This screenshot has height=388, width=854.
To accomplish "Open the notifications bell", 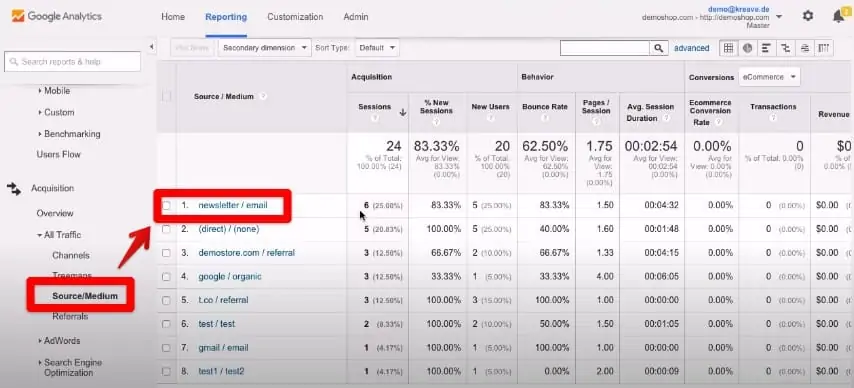I will pos(838,16).
